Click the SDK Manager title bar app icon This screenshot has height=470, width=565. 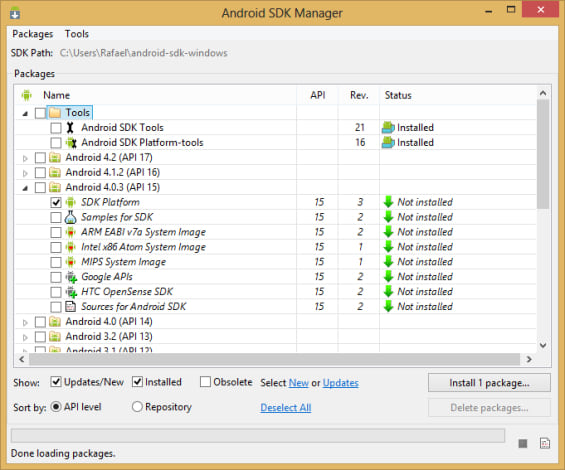[15, 13]
